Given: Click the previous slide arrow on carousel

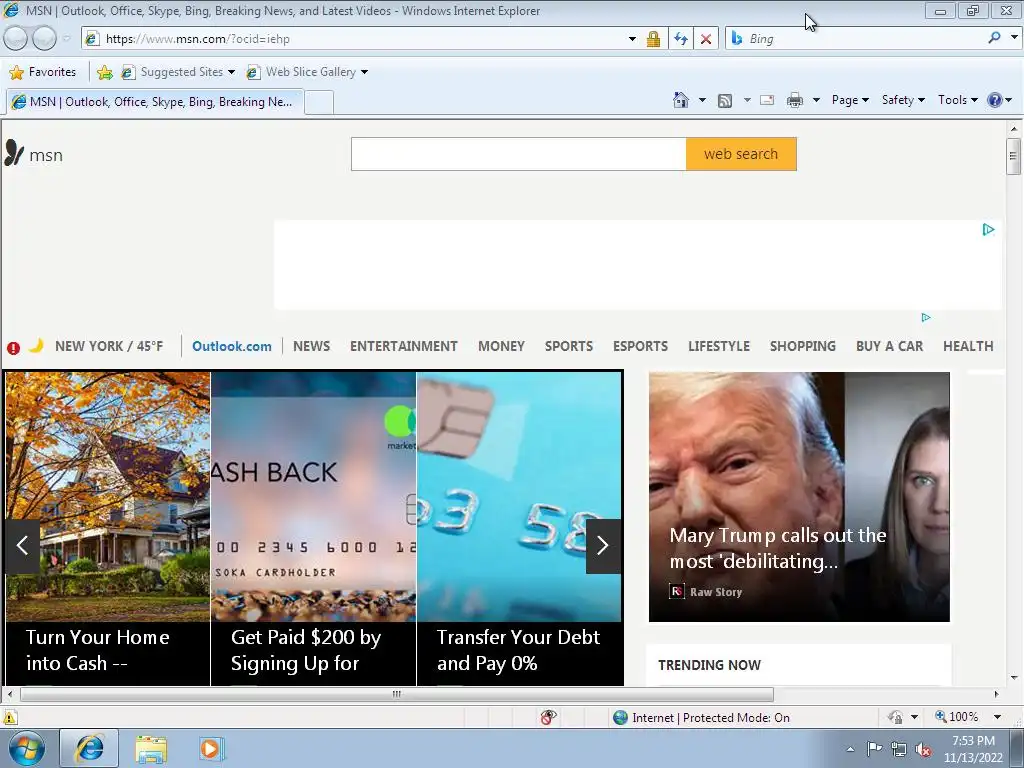Looking at the screenshot, I should tap(22, 546).
